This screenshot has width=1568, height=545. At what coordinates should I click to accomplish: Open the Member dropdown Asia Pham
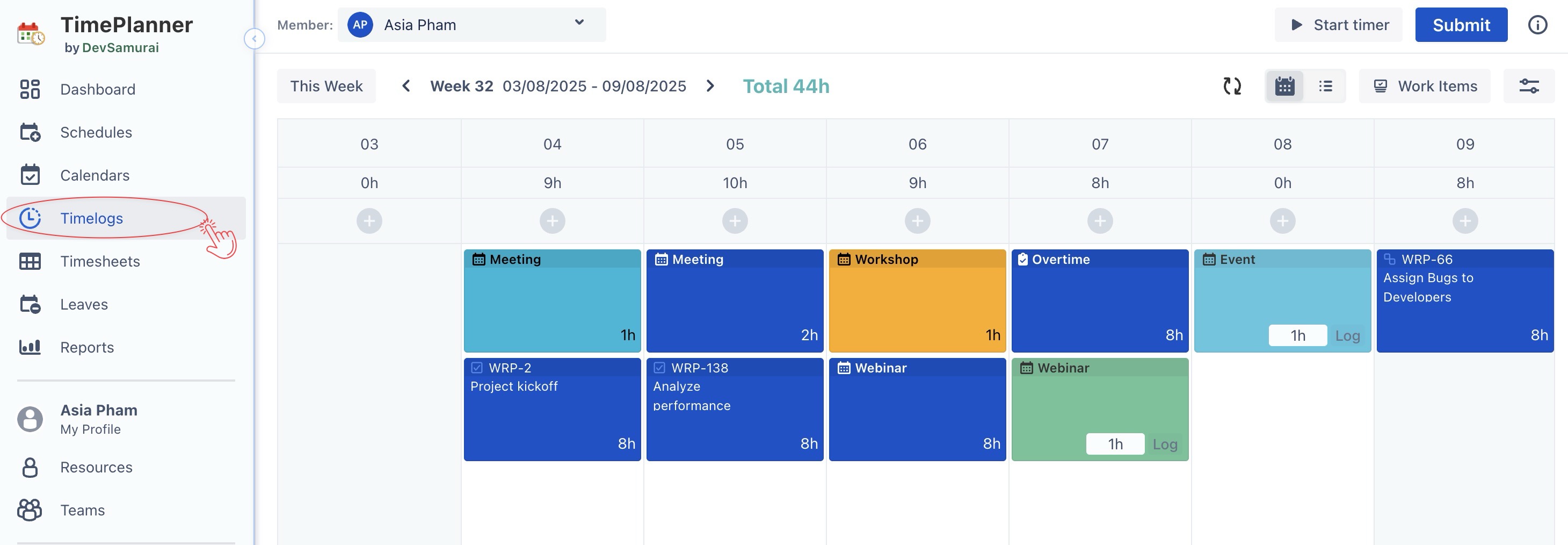[471, 25]
